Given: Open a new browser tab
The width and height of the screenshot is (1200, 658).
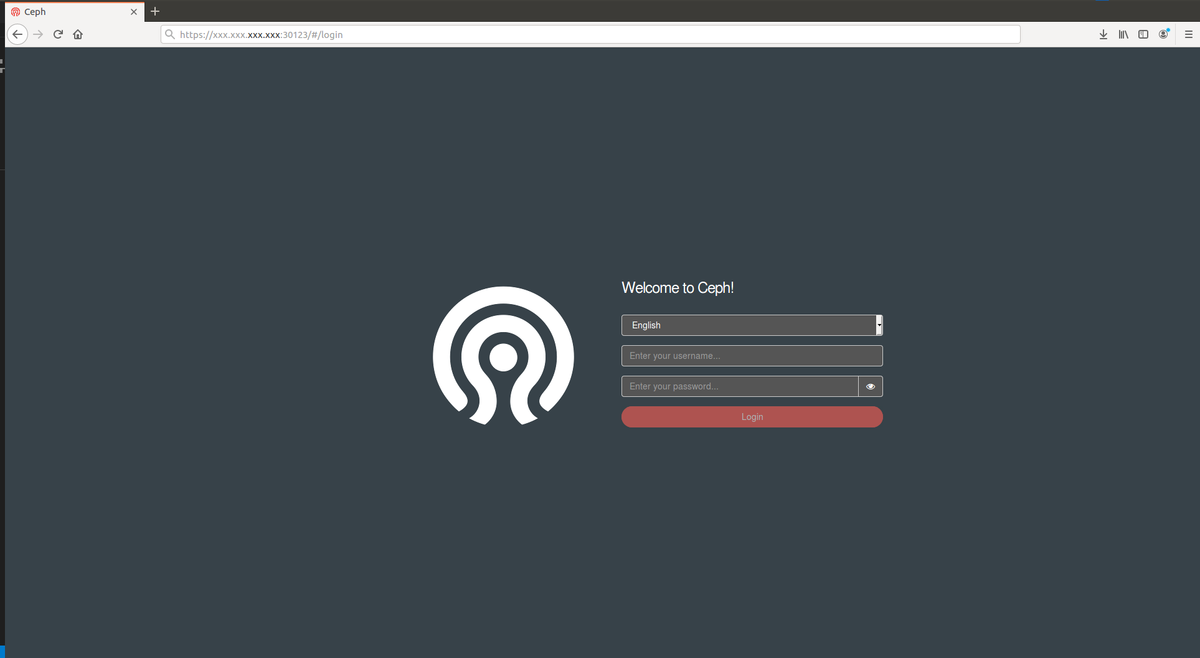Looking at the screenshot, I should coord(155,11).
